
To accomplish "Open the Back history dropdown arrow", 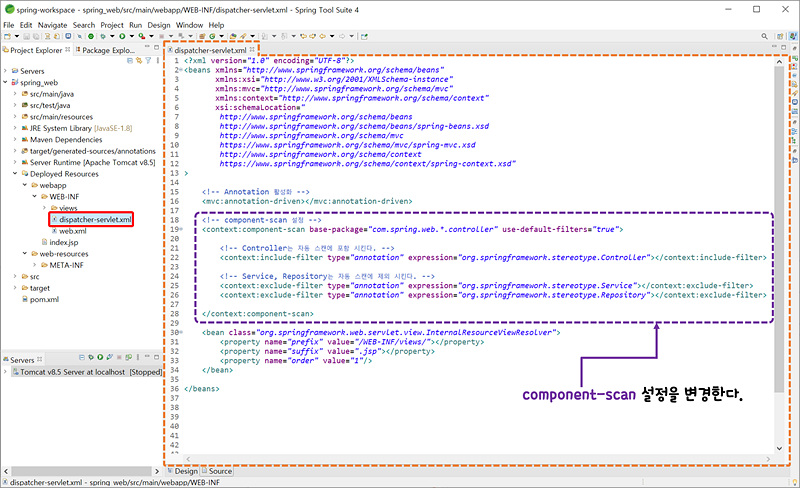I will click(332, 36).
